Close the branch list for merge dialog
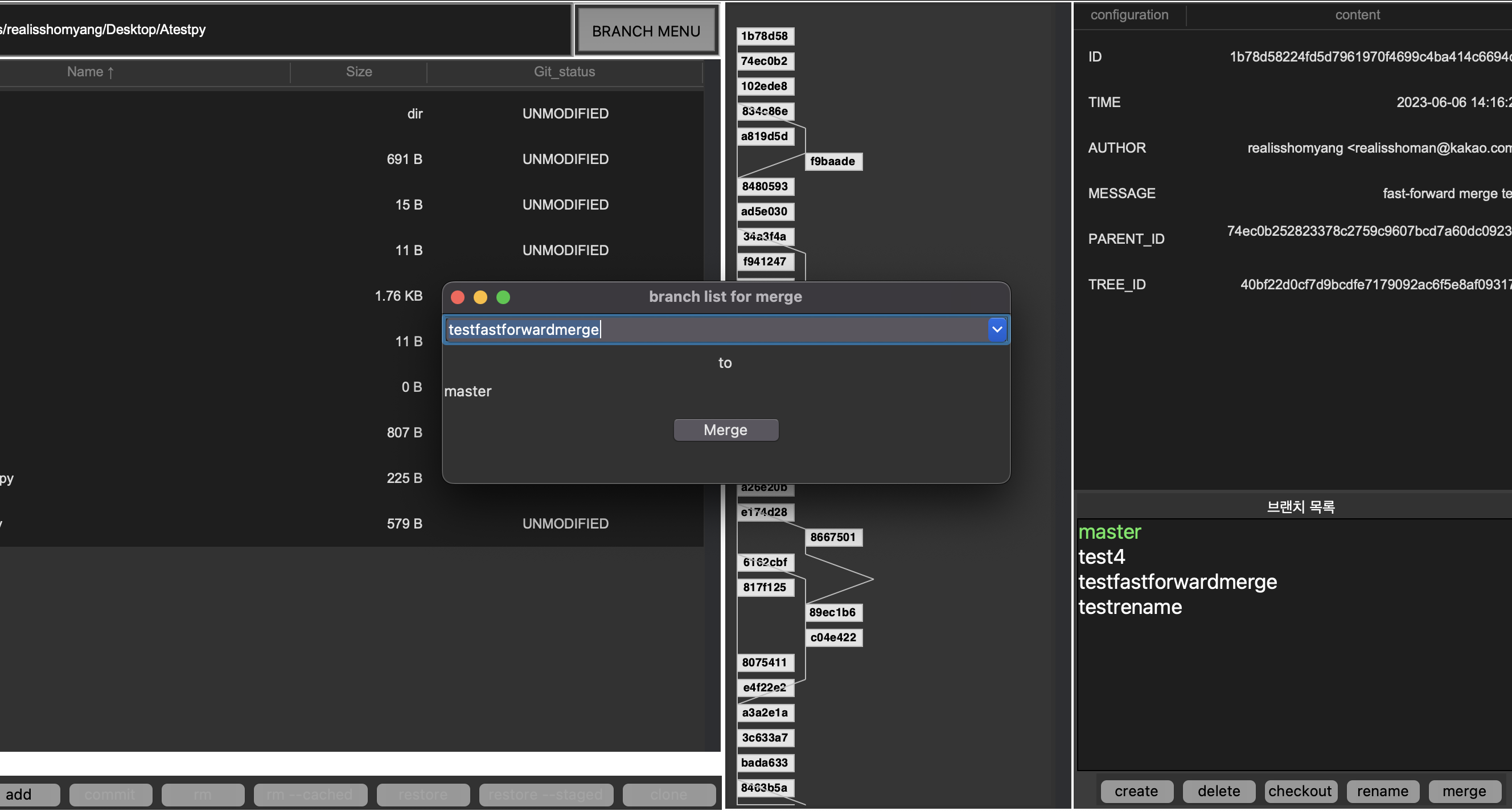1512x811 pixels. [x=458, y=297]
